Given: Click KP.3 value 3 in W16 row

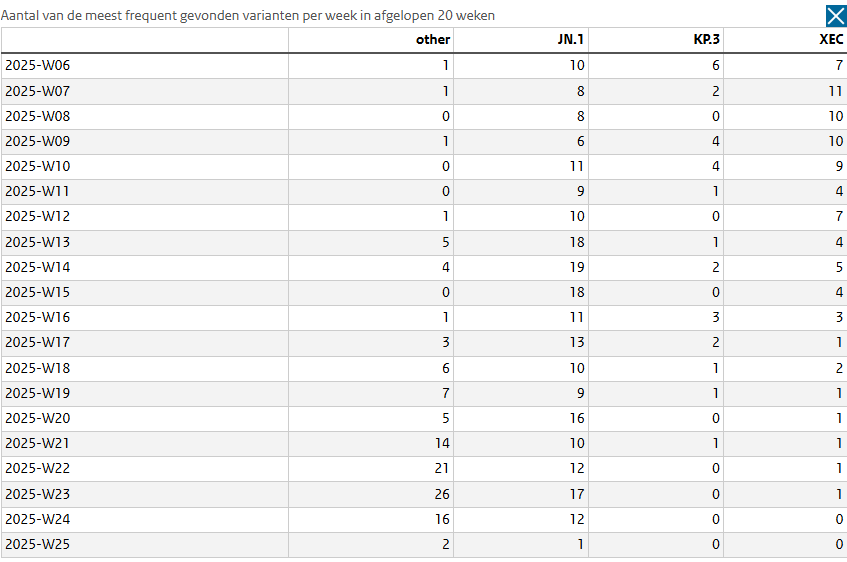Looking at the screenshot, I should pos(716,317).
